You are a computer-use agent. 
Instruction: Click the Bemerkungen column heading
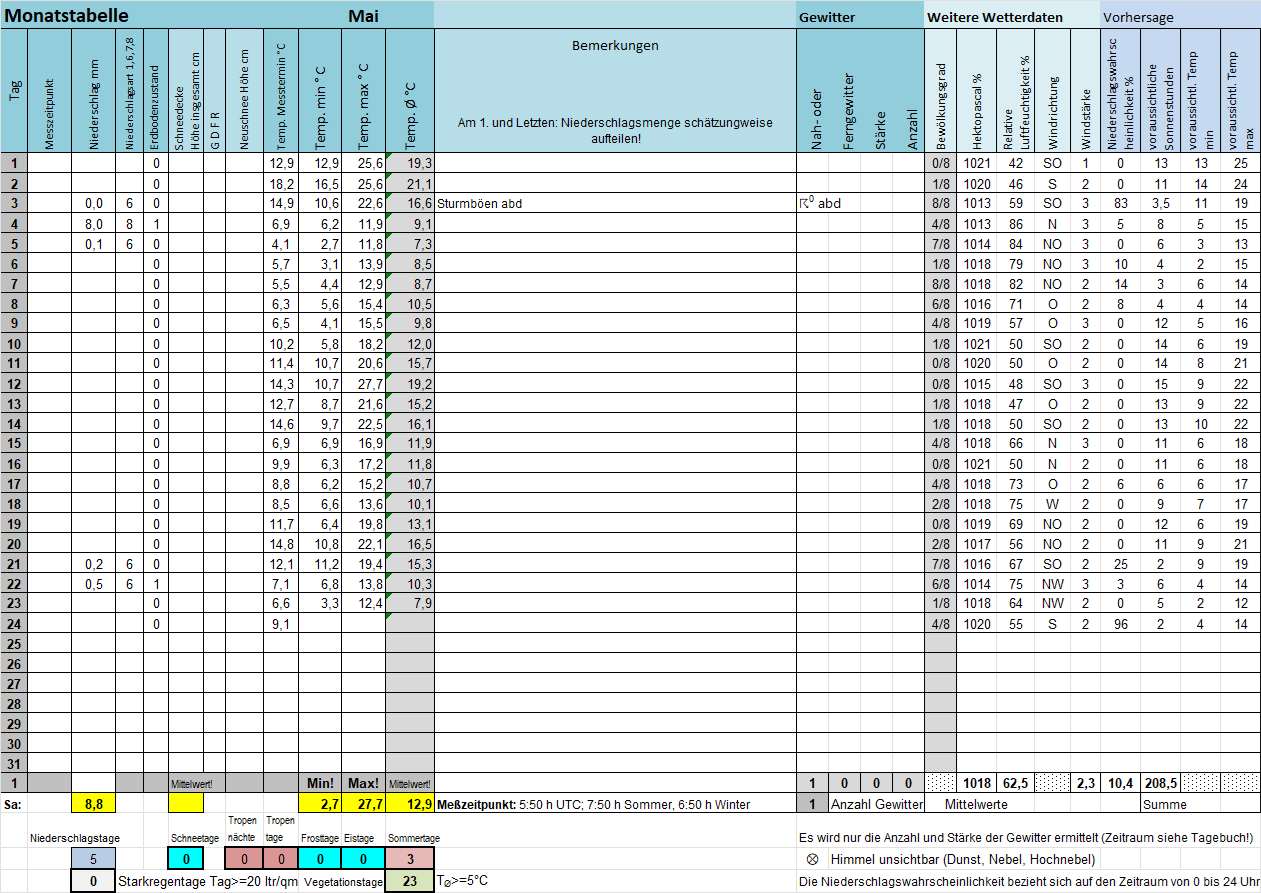615,45
